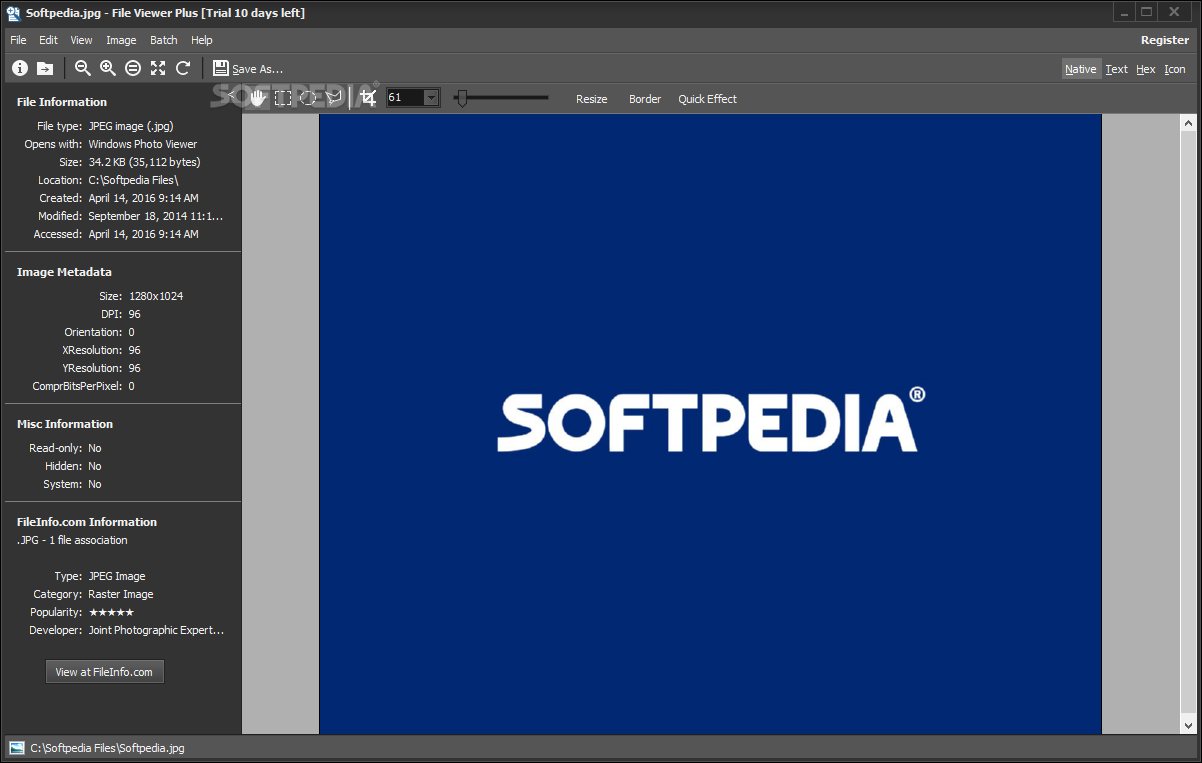
Task: Click the crop tool icon
Action: pos(369,97)
